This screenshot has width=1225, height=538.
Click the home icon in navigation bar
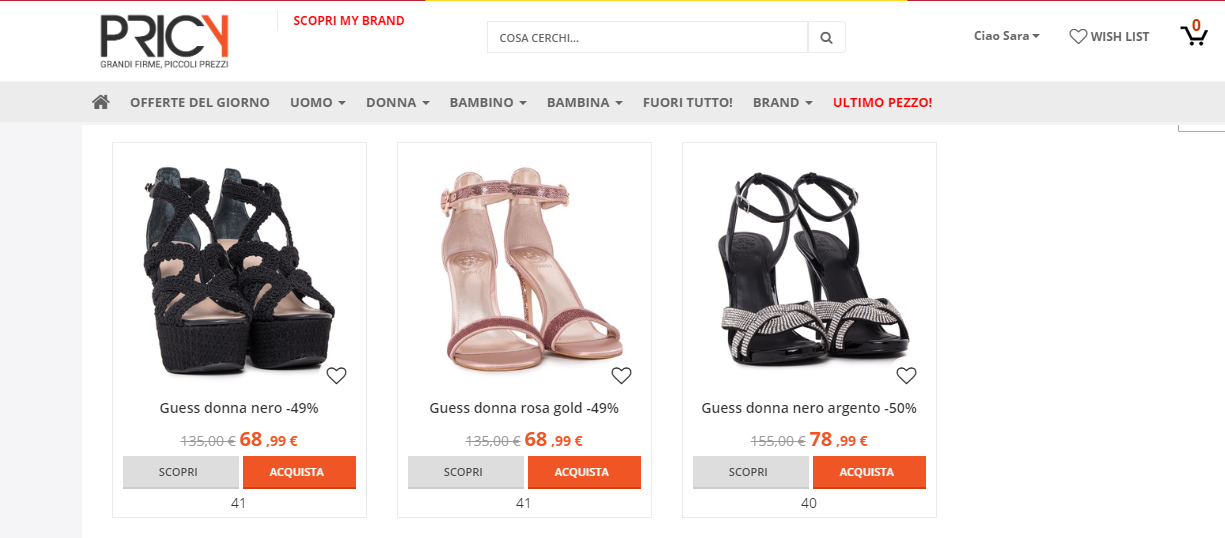click(x=100, y=102)
